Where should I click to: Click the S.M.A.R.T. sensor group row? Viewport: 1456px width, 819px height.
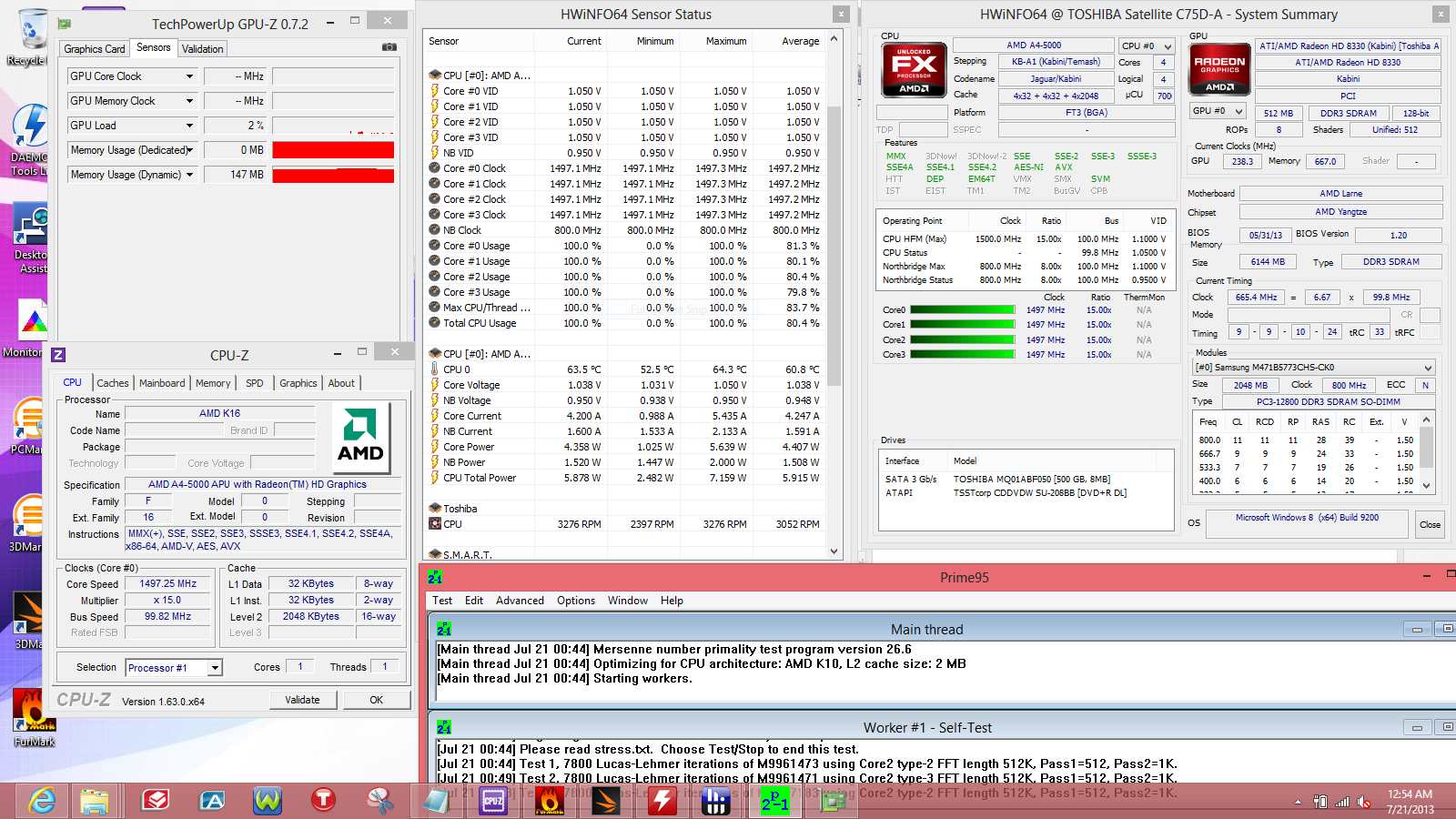tap(624, 554)
